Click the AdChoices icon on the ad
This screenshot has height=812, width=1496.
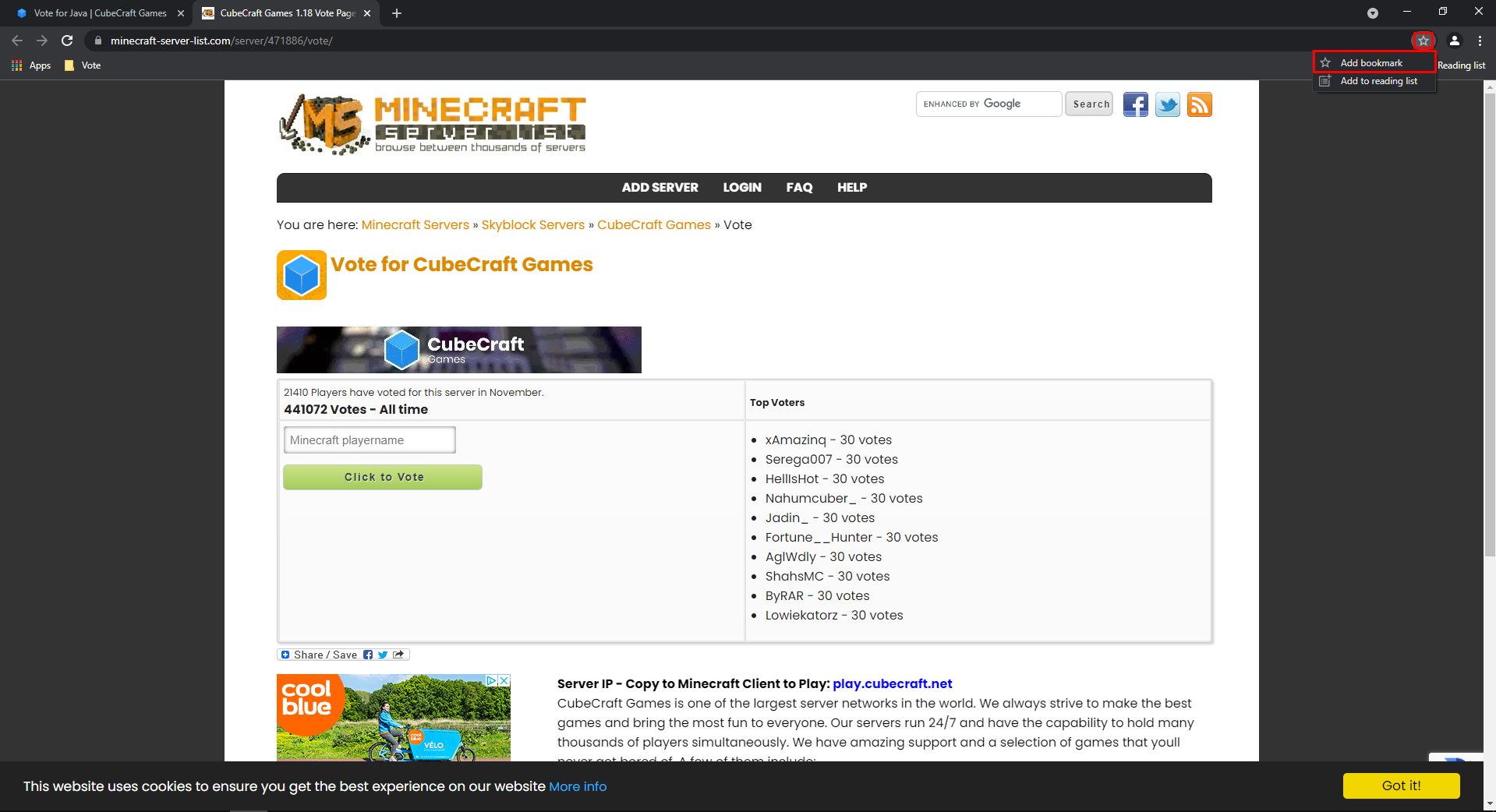(492, 680)
